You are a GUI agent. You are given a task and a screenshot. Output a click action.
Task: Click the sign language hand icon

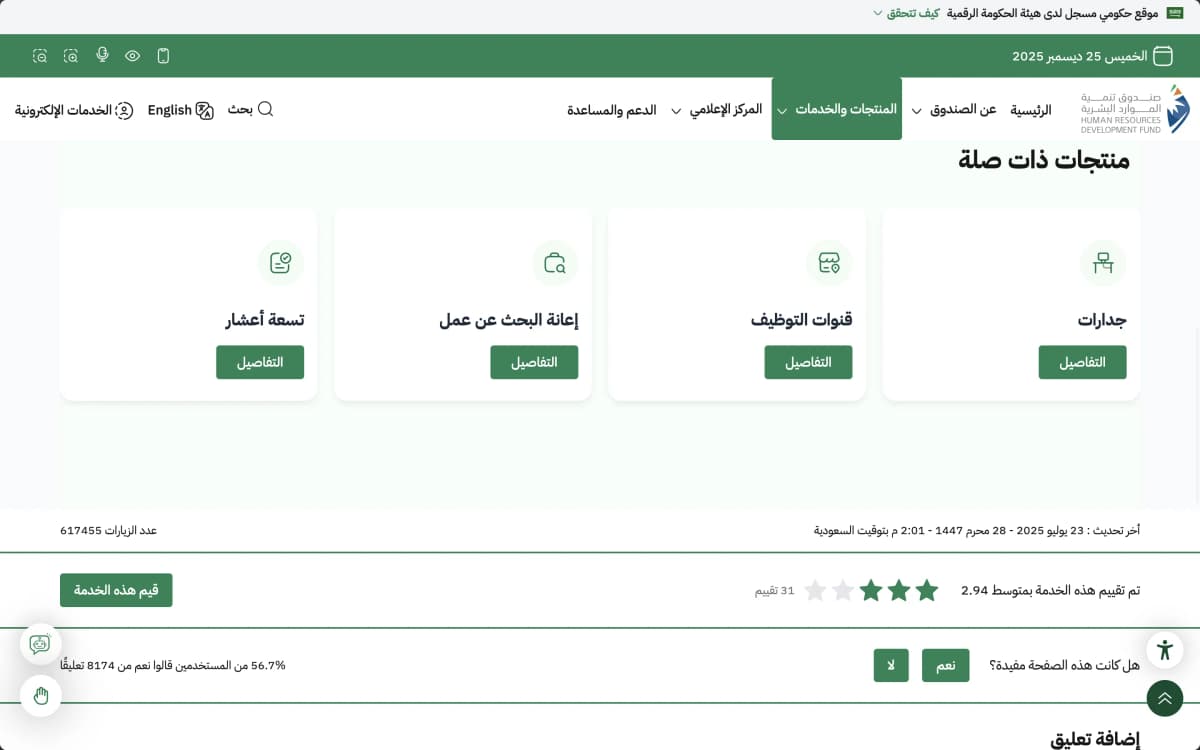(x=40, y=696)
